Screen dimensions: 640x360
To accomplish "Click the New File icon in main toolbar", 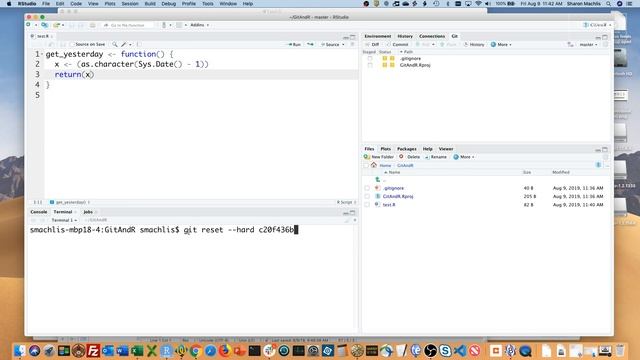I will [29, 25].
